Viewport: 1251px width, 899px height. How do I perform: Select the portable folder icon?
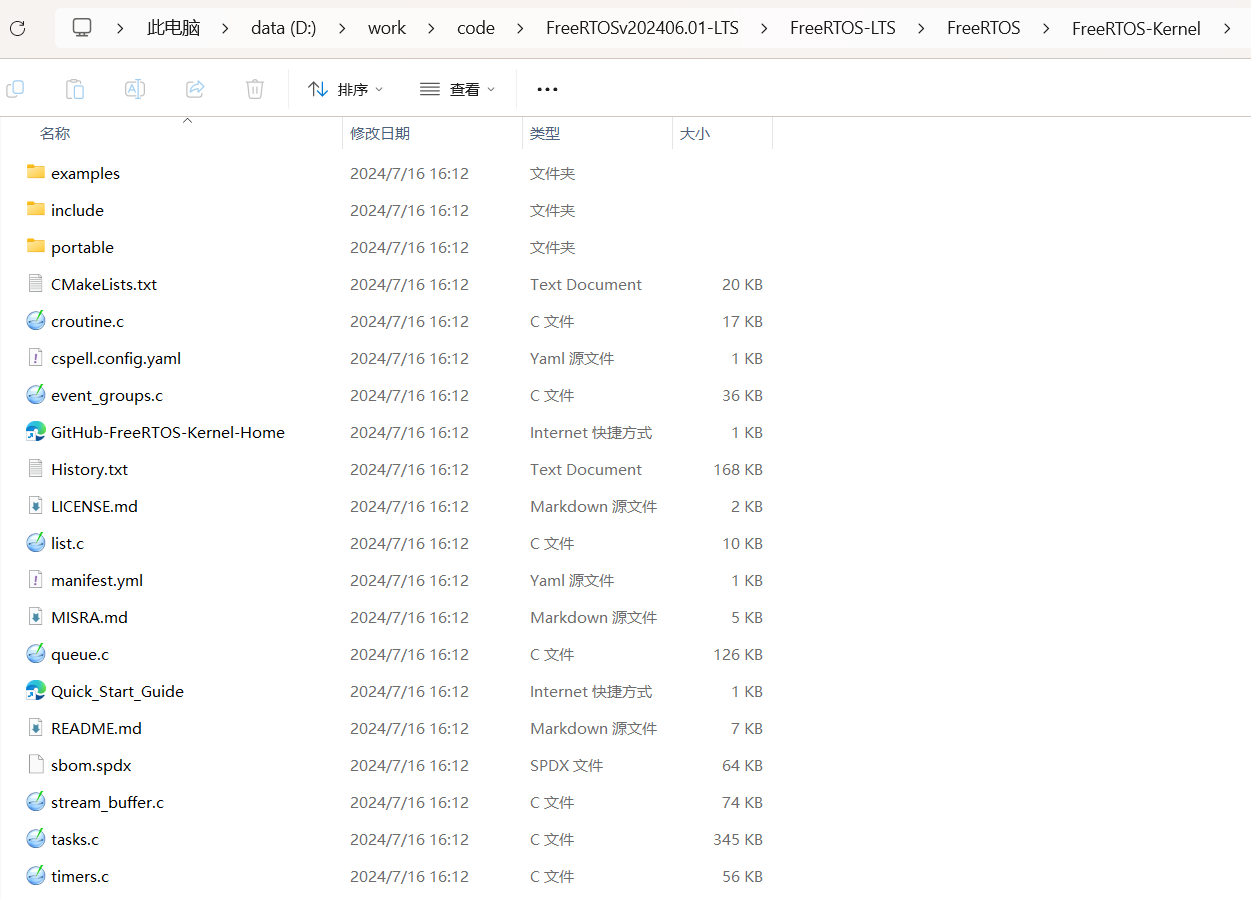coord(36,246)
